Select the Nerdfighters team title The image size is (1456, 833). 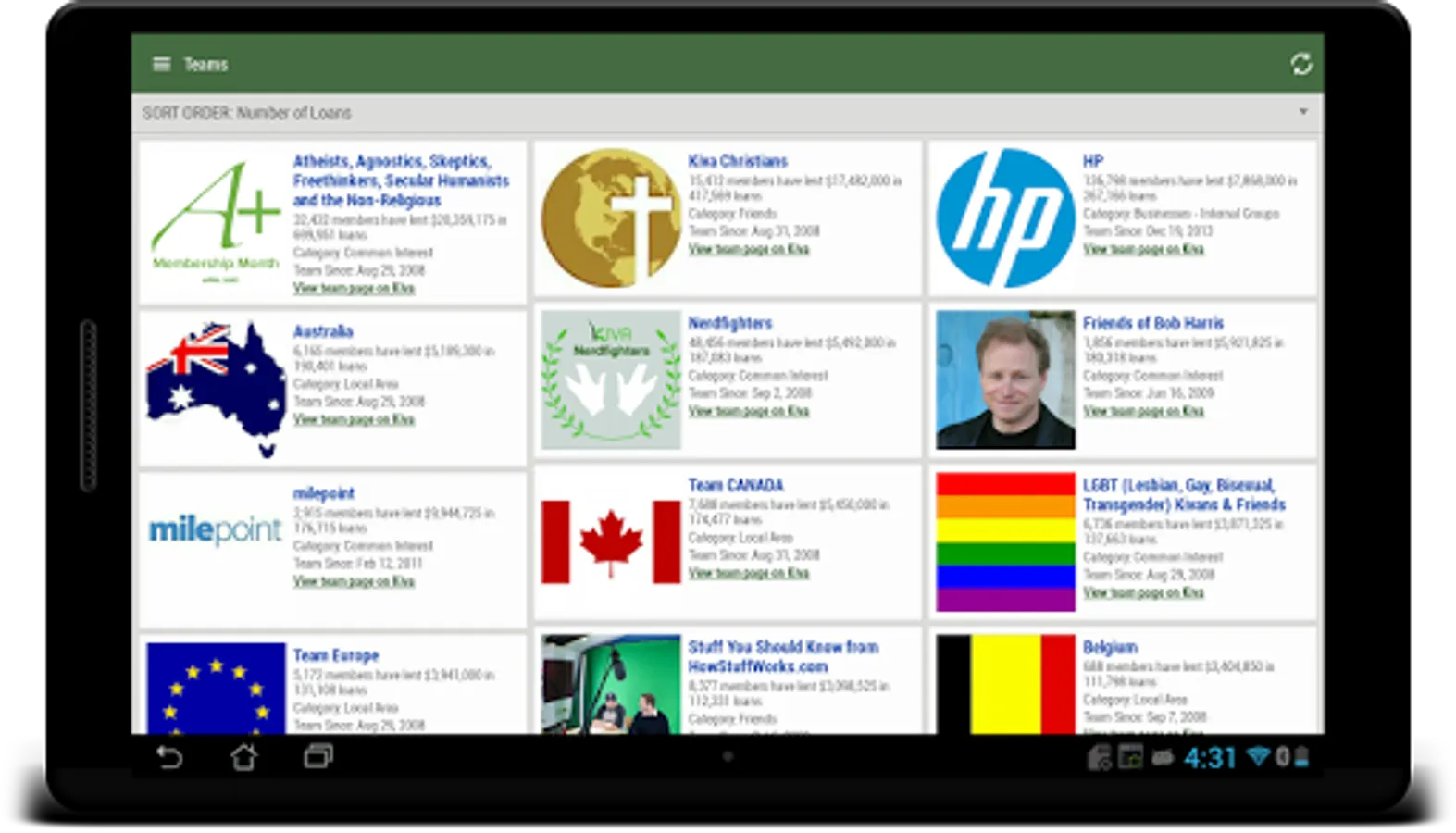(x=729, y=323)
